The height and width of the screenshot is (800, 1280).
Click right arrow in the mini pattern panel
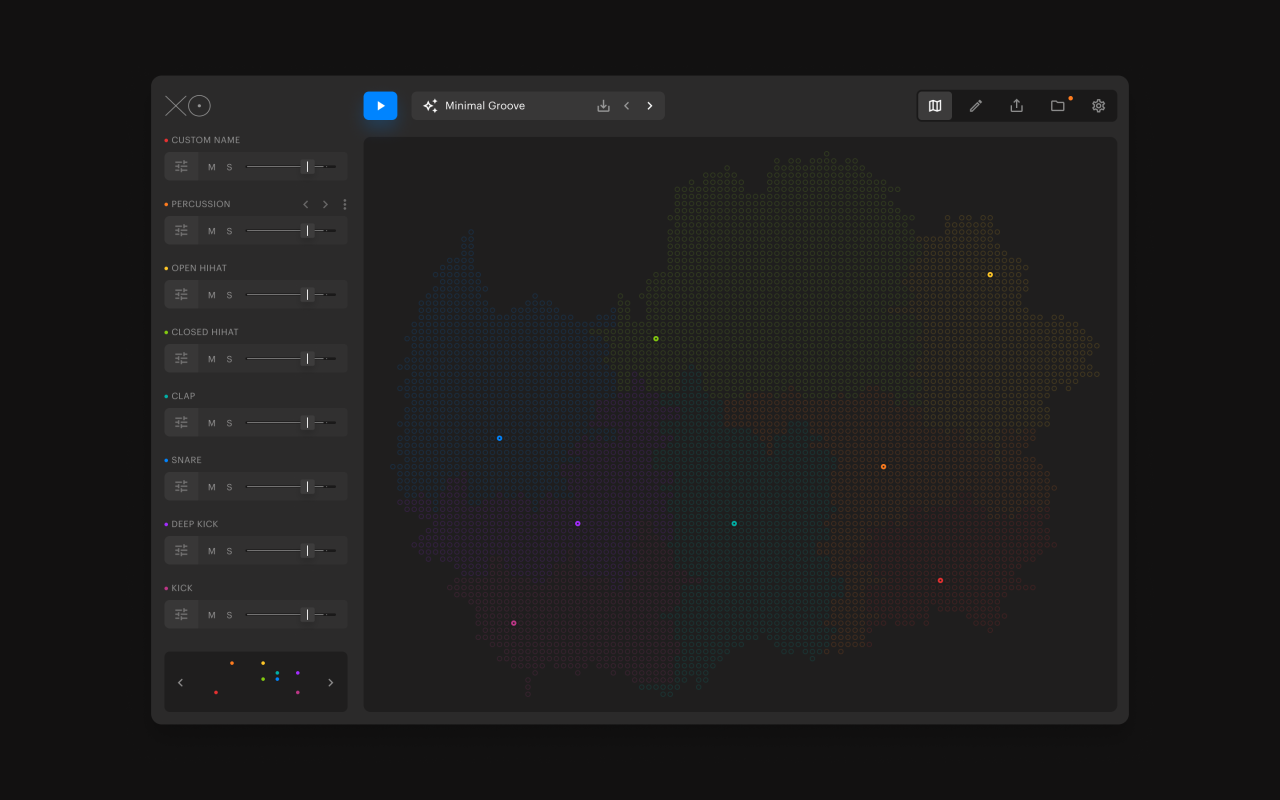pyautogui.click(x=331, y=683)
